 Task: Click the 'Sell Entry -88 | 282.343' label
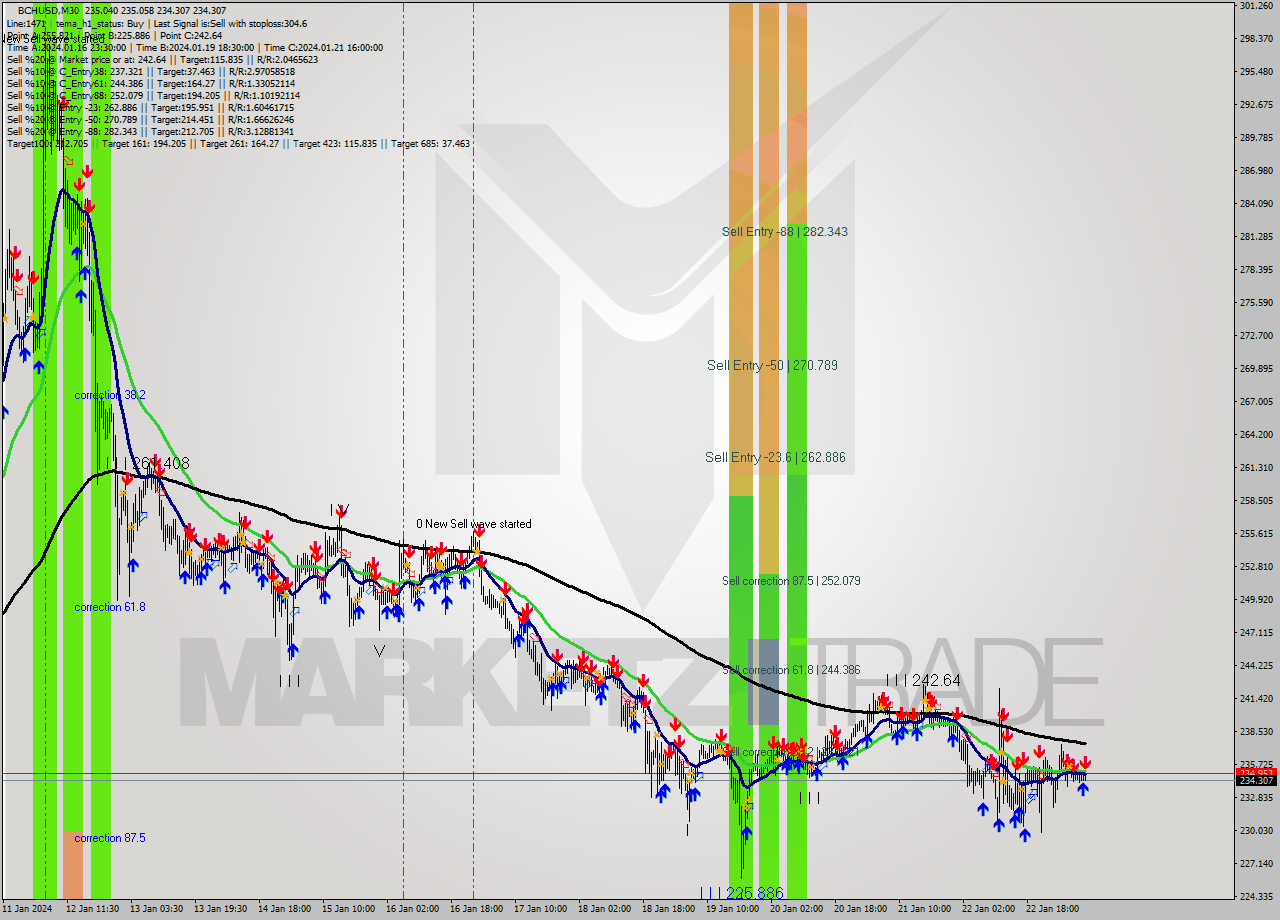(x=785, y=232)
